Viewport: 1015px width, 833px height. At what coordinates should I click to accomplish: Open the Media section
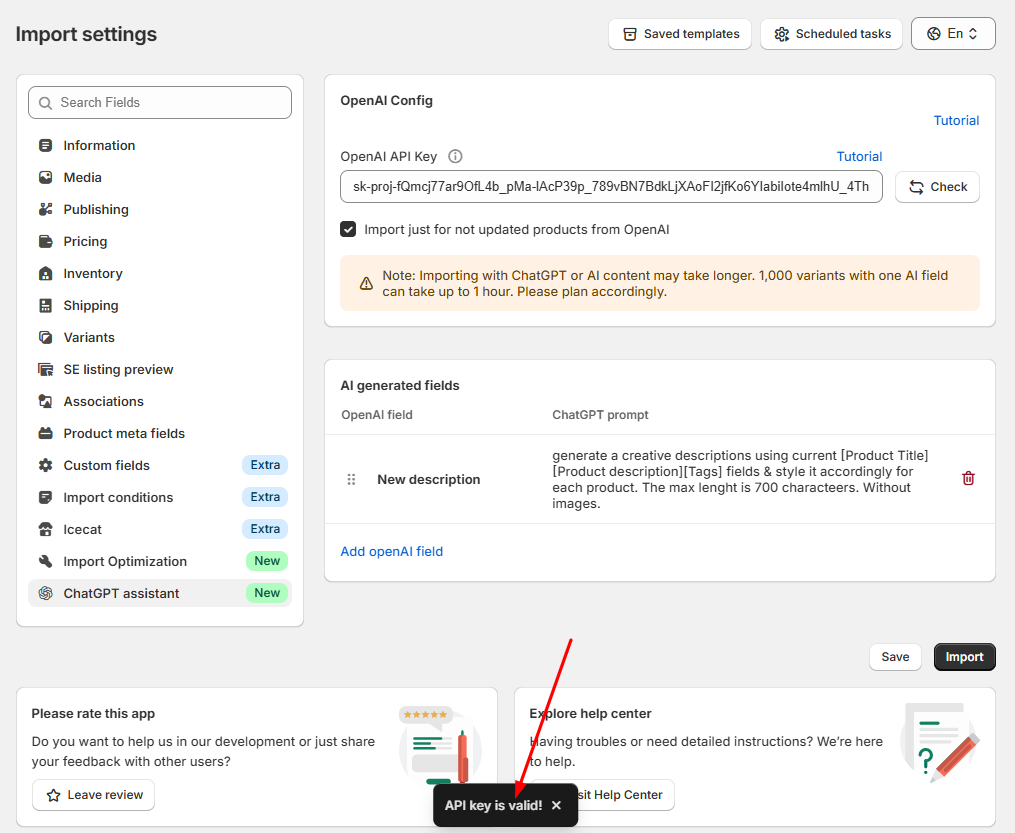click(160, 177)
